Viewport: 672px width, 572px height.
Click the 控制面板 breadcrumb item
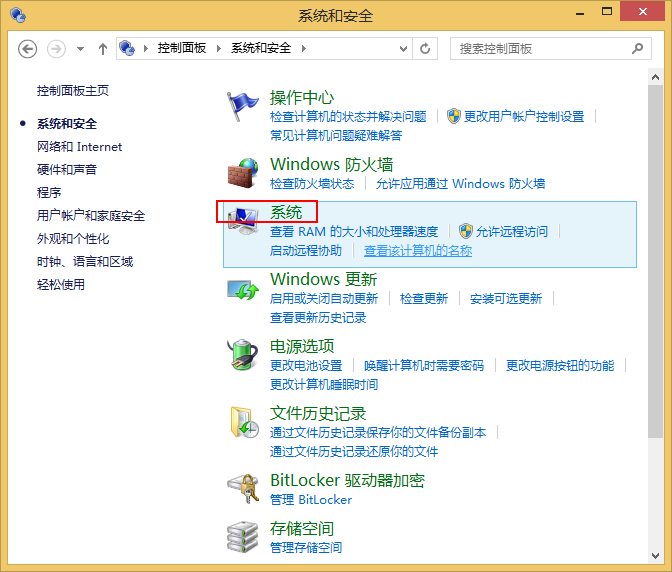tap(182, 48)
